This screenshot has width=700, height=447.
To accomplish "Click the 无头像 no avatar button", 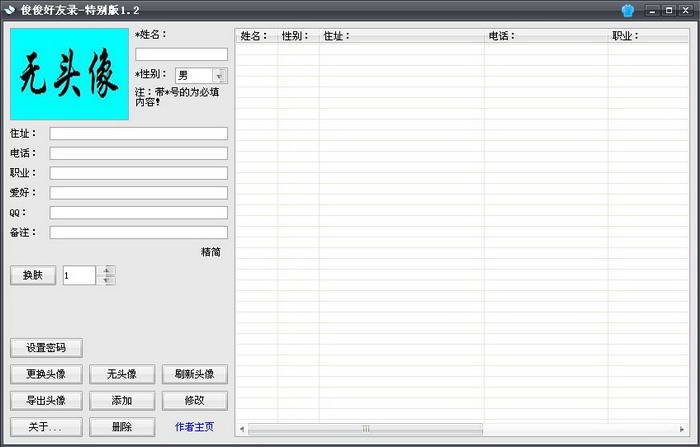I will (x=122, y=374).
